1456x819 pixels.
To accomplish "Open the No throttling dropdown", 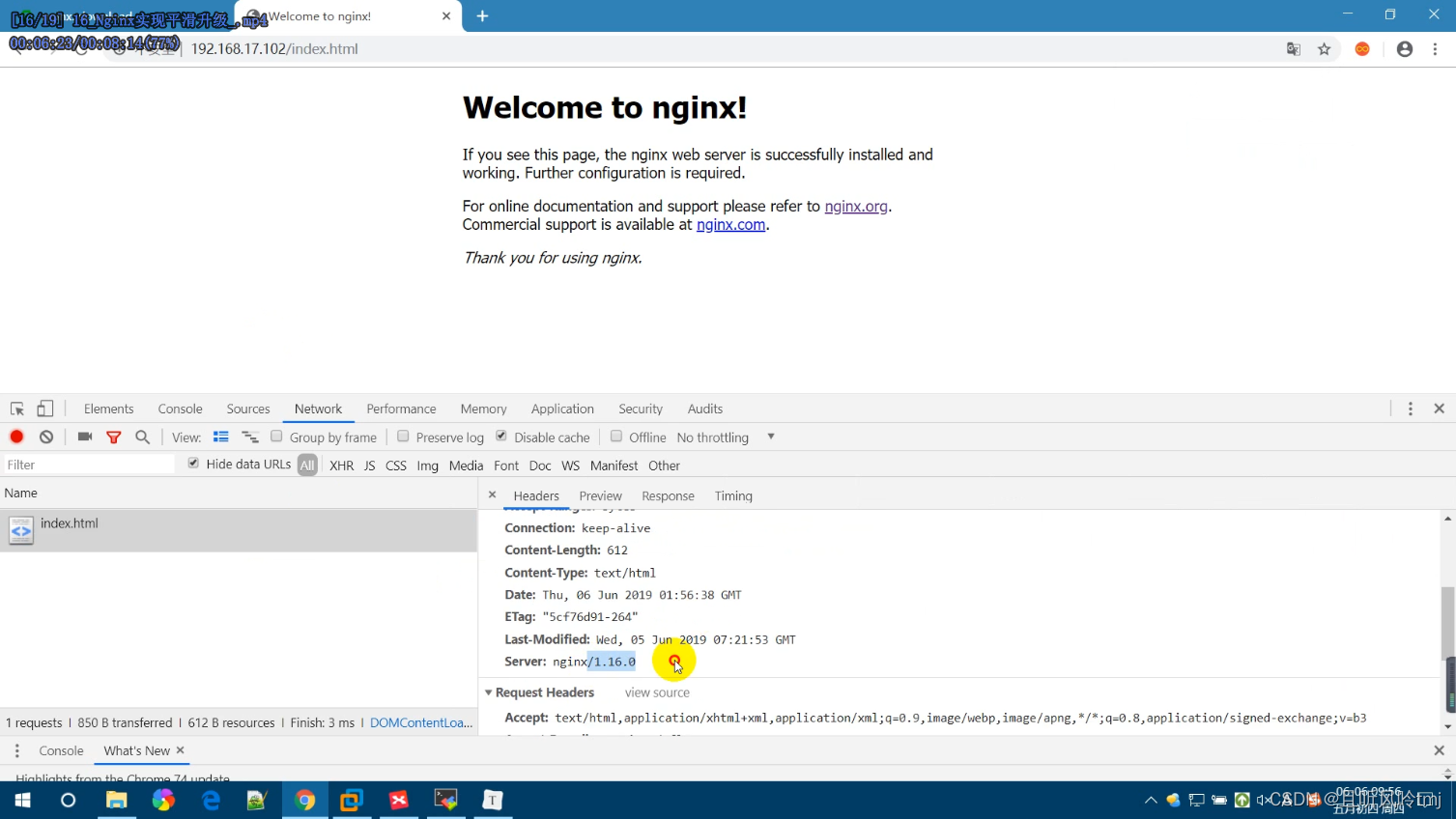I will coord(726,438).
